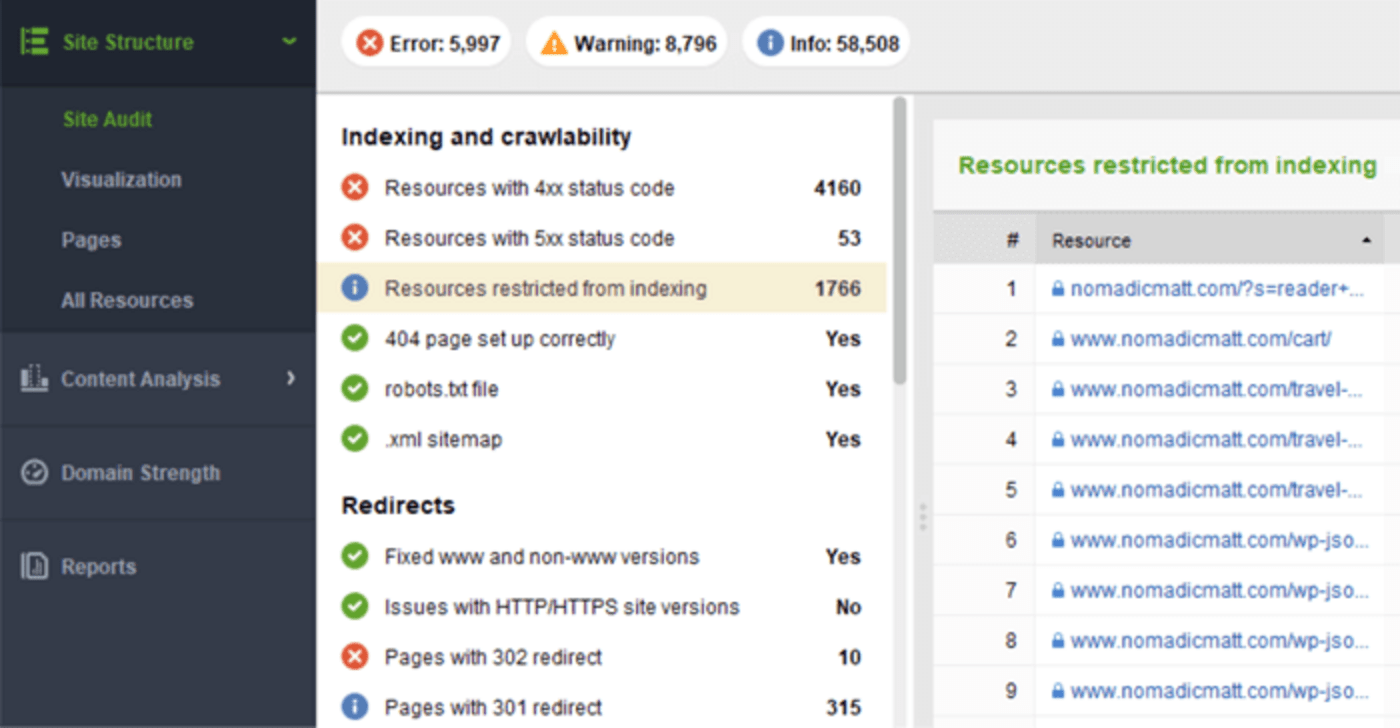Click the error icon on Resources with 4xx status code
1400x728 pixels.
click(355, 187)
